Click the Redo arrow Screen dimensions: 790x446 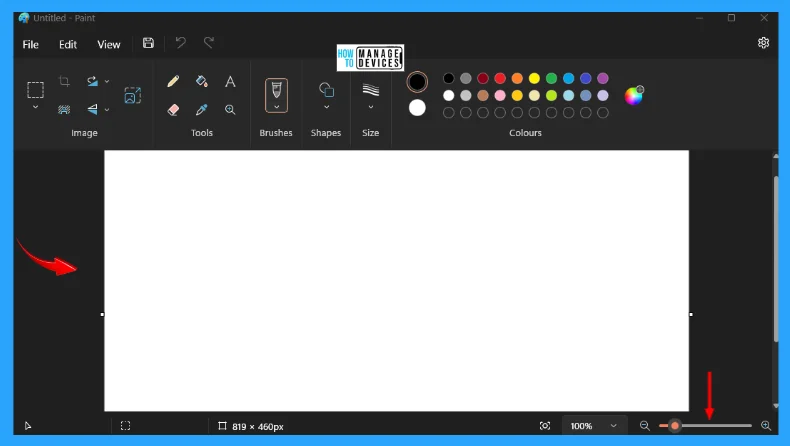click(x=209, y=43)
